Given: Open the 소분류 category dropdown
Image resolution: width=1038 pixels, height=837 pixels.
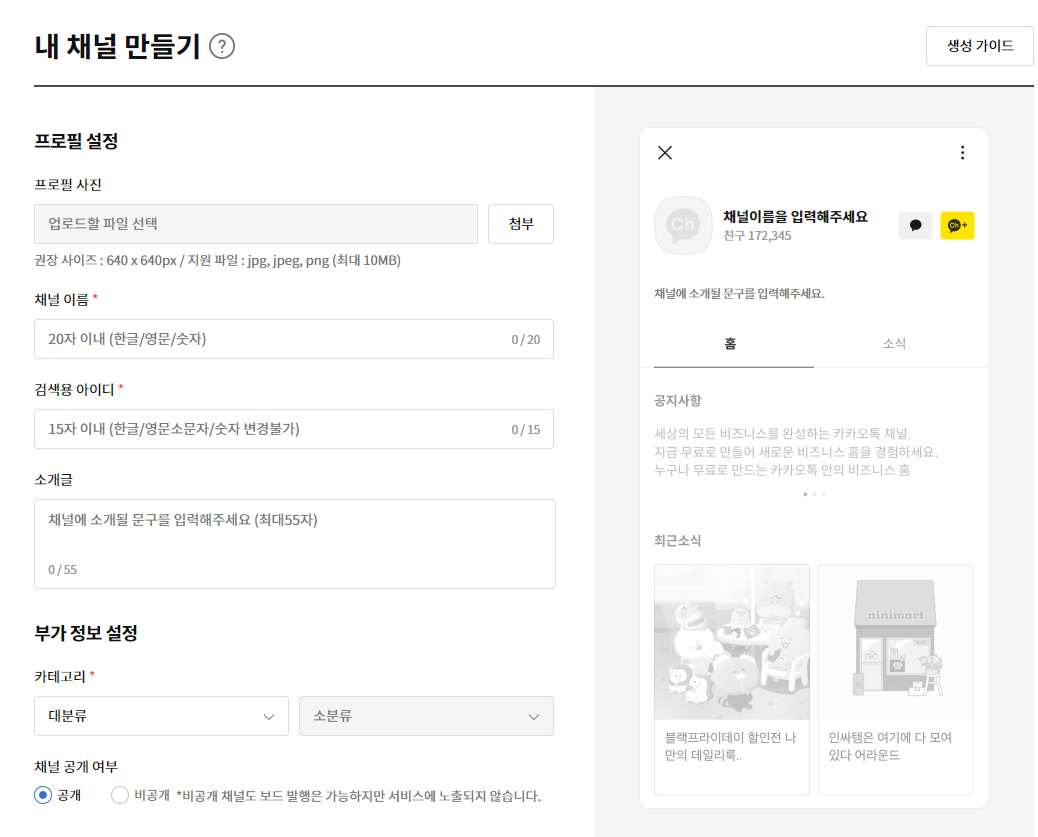Looking at the screenshot, I should (x=426, y=716).
